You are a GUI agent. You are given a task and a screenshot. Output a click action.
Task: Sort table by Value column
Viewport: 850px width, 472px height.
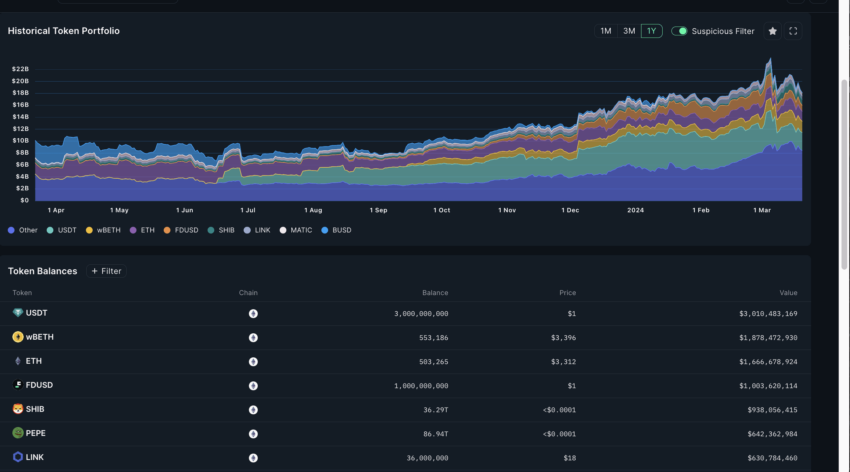[788, 293]
